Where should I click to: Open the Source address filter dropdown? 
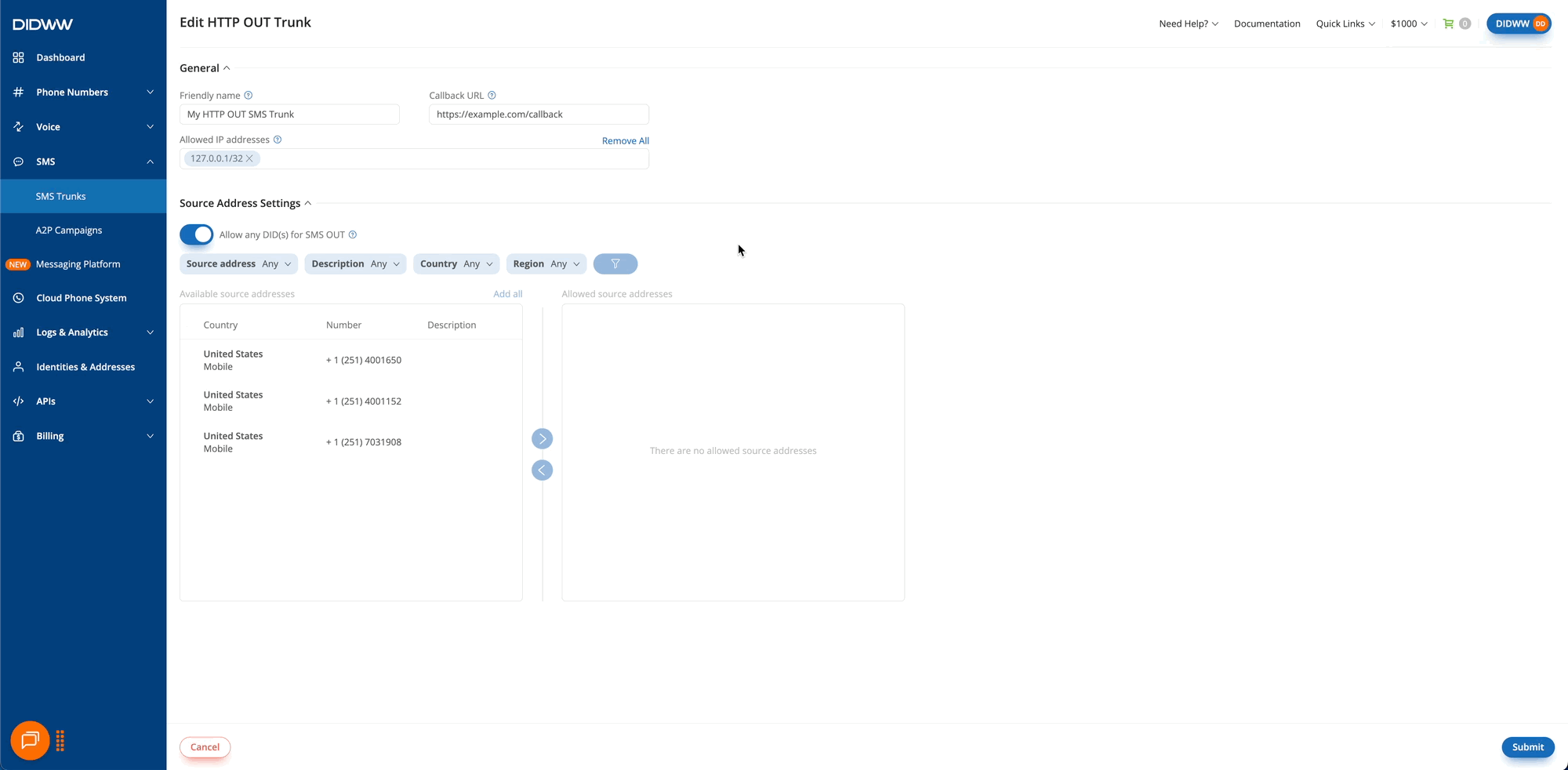click(238, 264)
